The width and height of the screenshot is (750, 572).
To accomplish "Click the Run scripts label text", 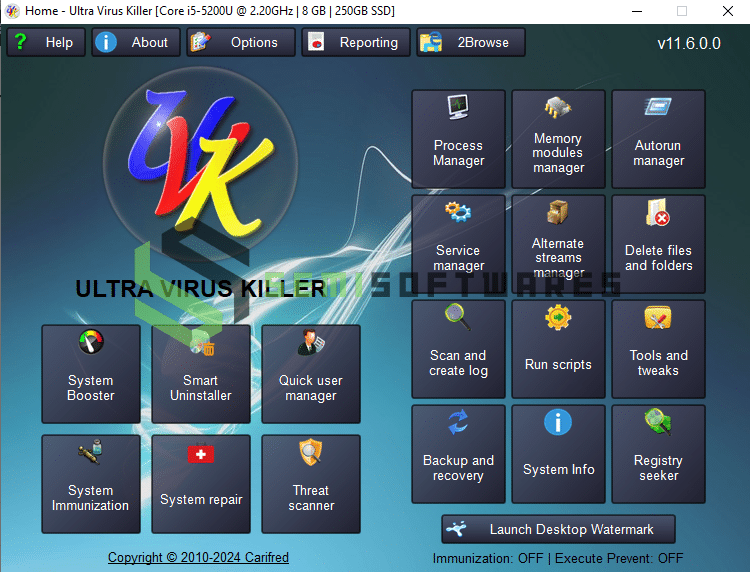I will point(558,364).
